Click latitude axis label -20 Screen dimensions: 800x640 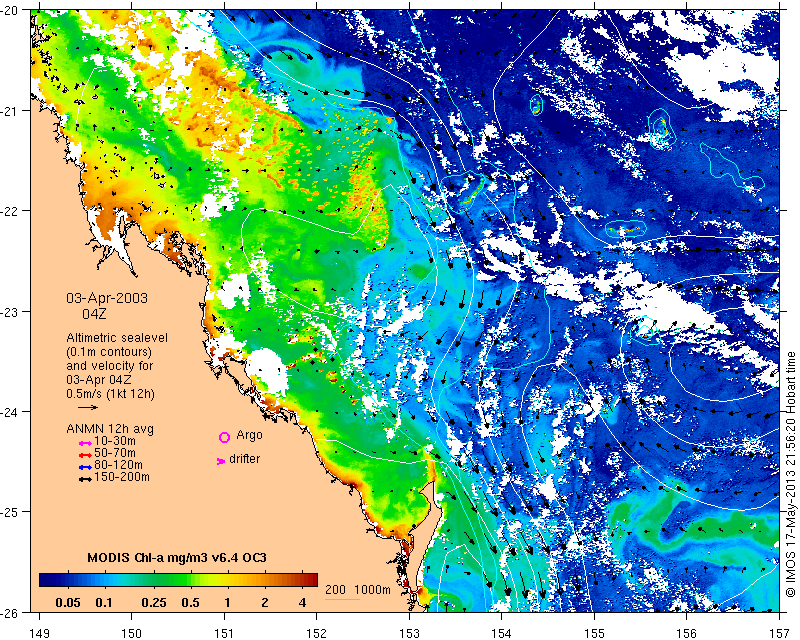9,11
